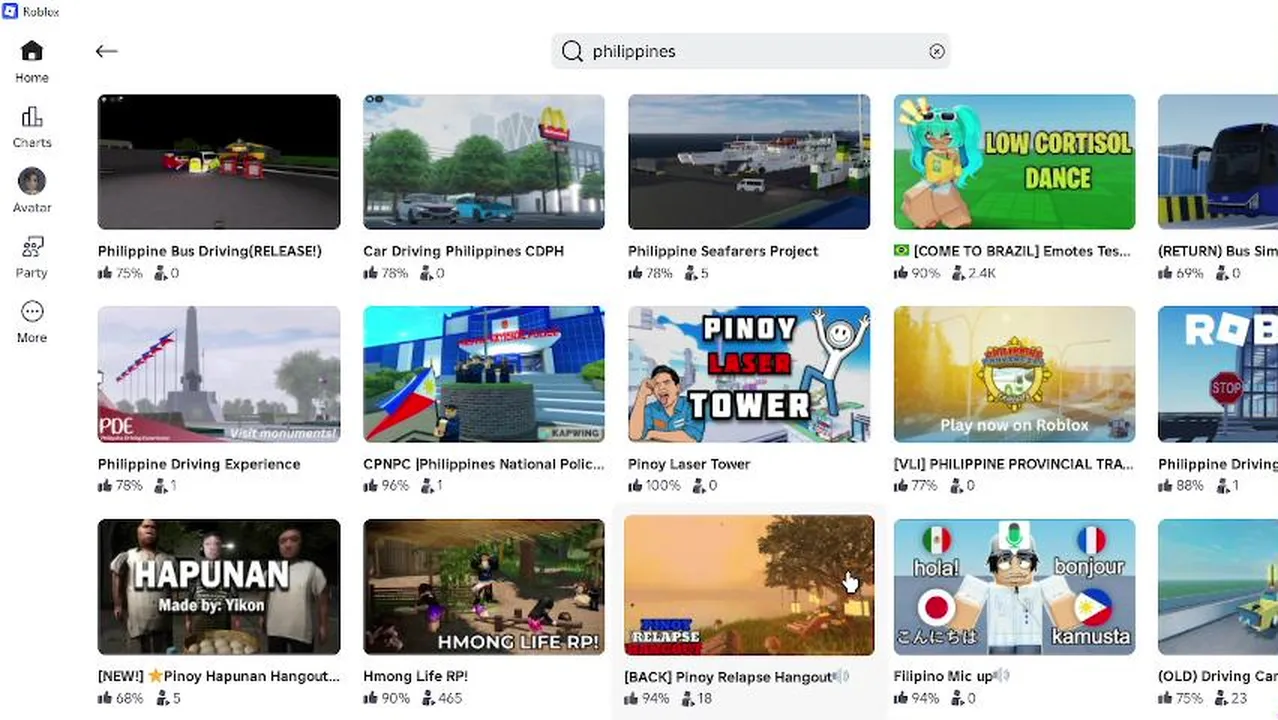
Task: Click title Philippine Seafarers Project
Action: (723, 251)
